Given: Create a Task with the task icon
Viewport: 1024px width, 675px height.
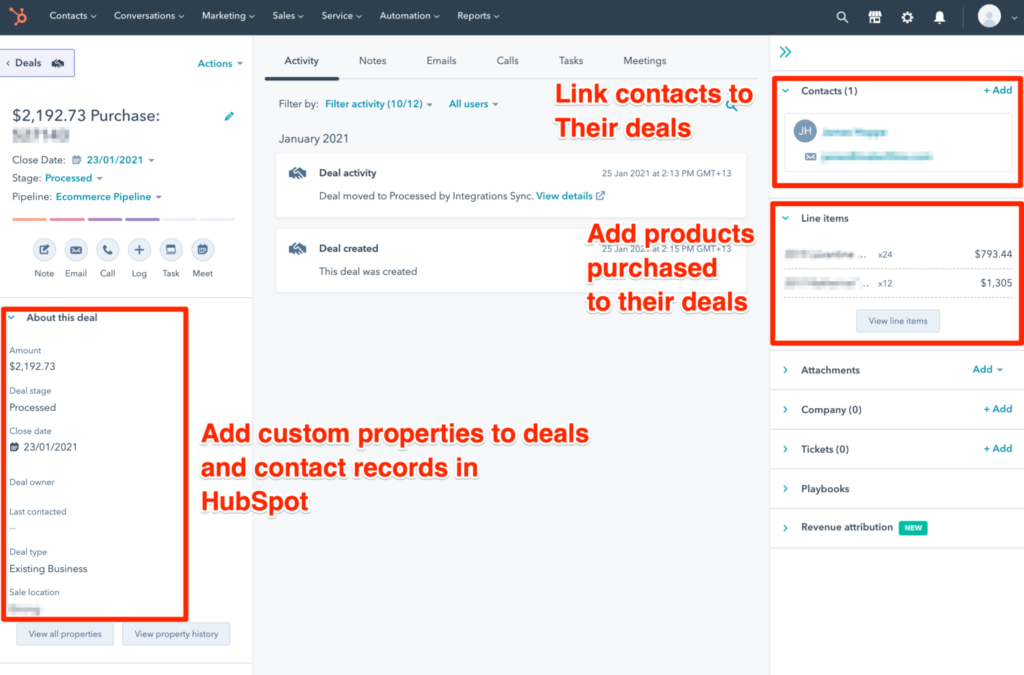Looking at the screenshot, I should coord(170,249).
